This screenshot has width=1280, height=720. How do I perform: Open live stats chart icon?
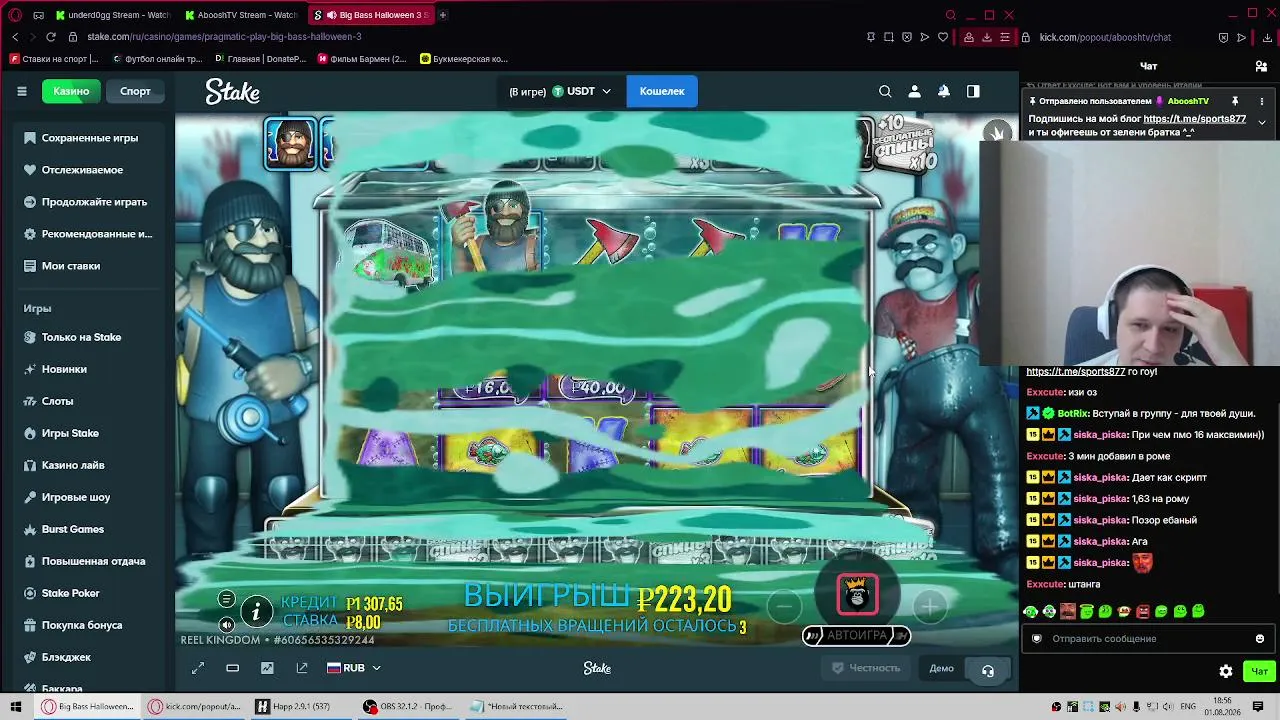[x=267, y=668]
